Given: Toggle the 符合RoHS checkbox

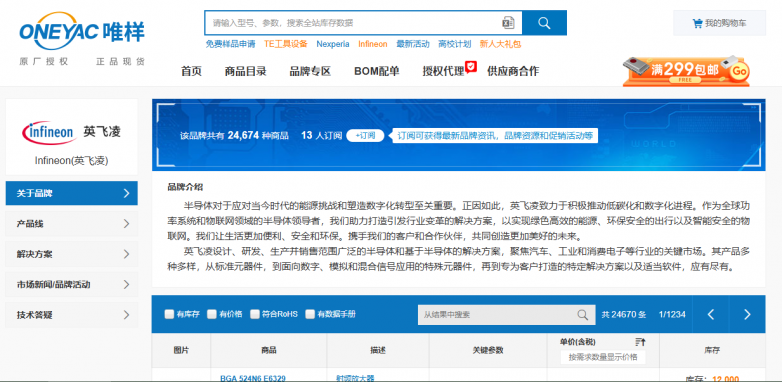Looking at the screenshot, I should [255, 314].
